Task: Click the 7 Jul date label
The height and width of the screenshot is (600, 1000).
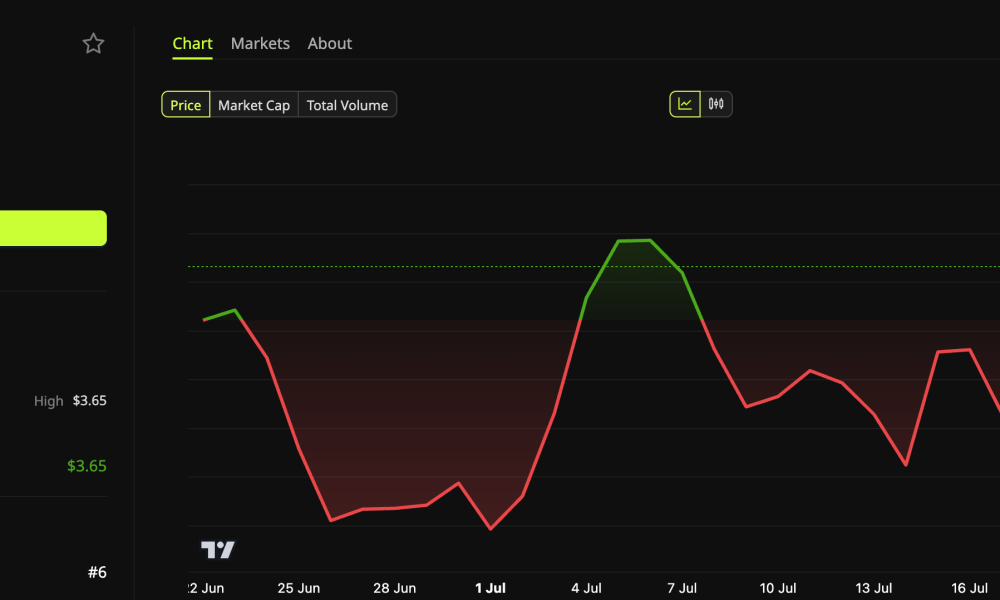Action: point(682,588)
